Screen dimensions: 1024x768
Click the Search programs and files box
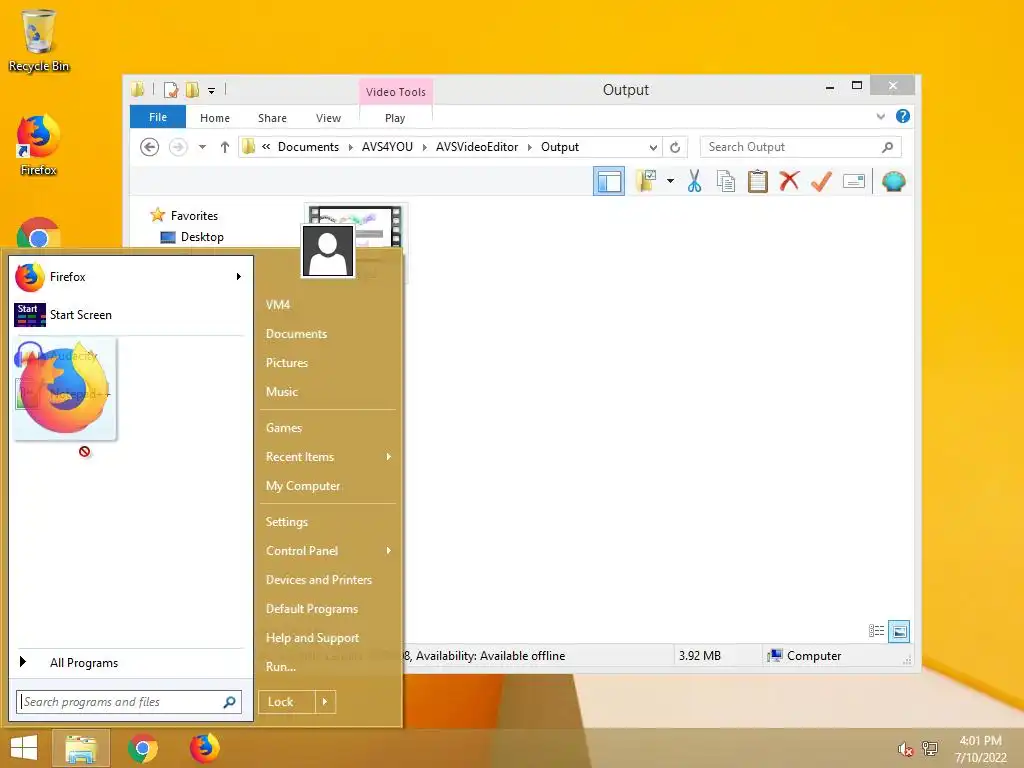click(129, 702)
